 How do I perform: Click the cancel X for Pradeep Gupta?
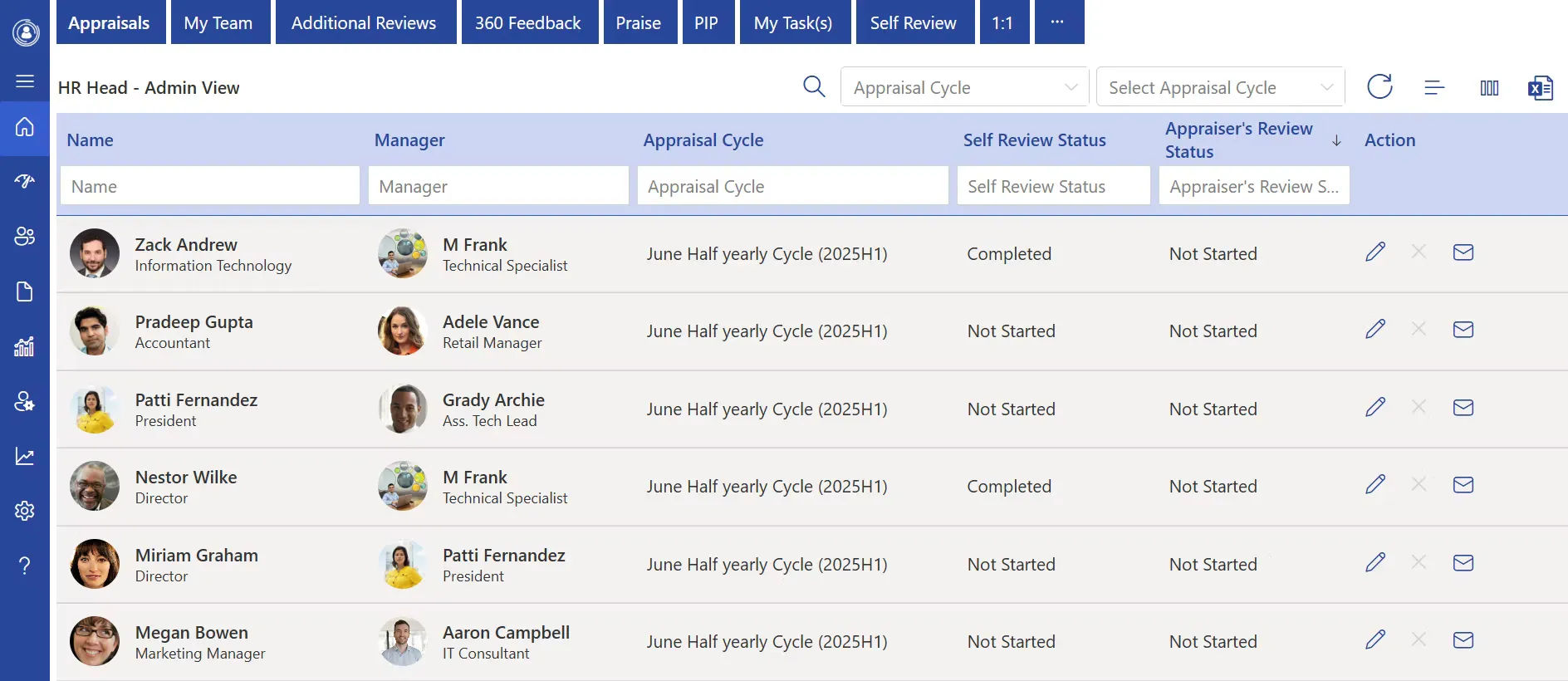1419,329
